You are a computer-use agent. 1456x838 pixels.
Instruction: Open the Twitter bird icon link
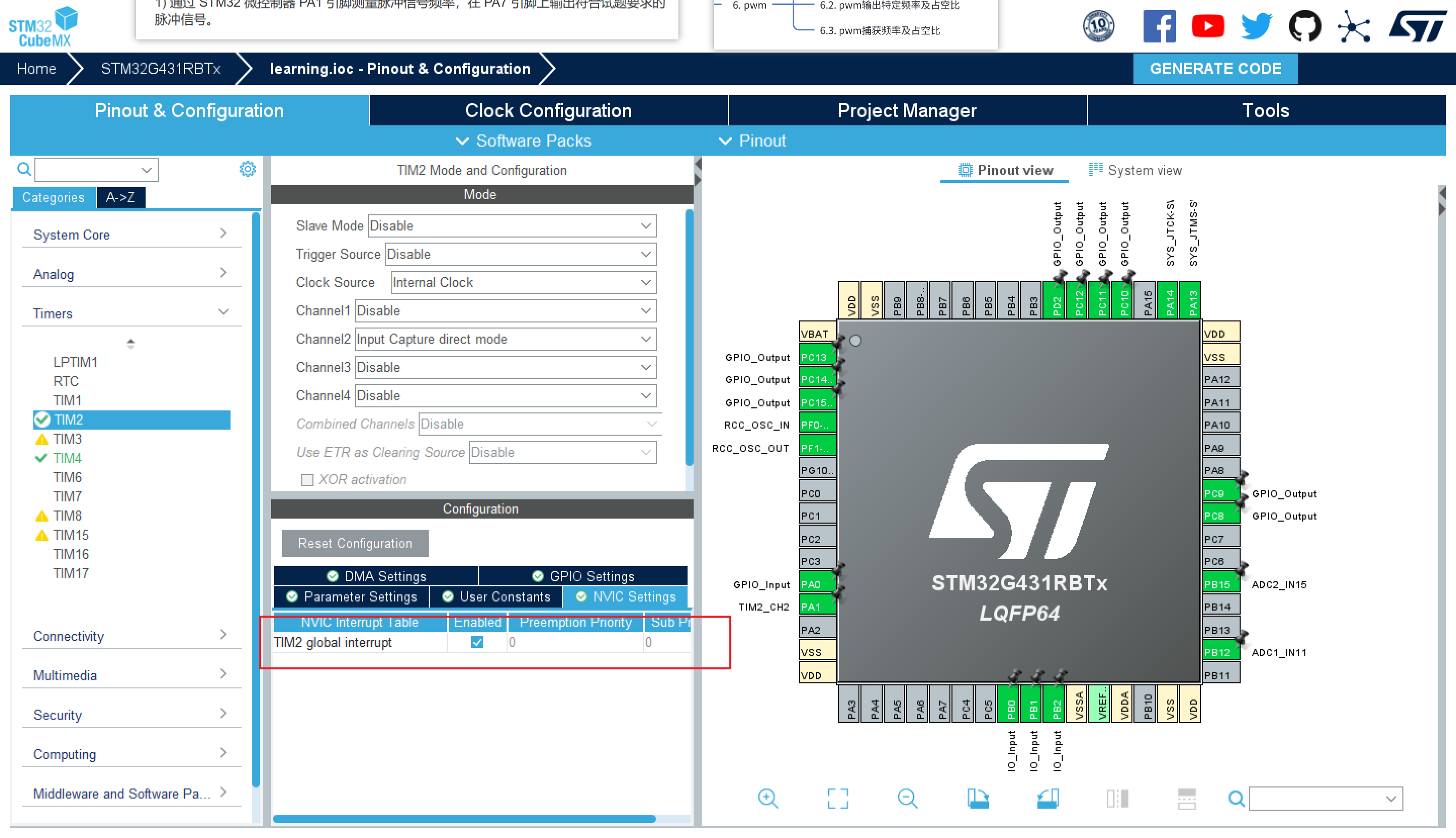[x=1256, y=26]
